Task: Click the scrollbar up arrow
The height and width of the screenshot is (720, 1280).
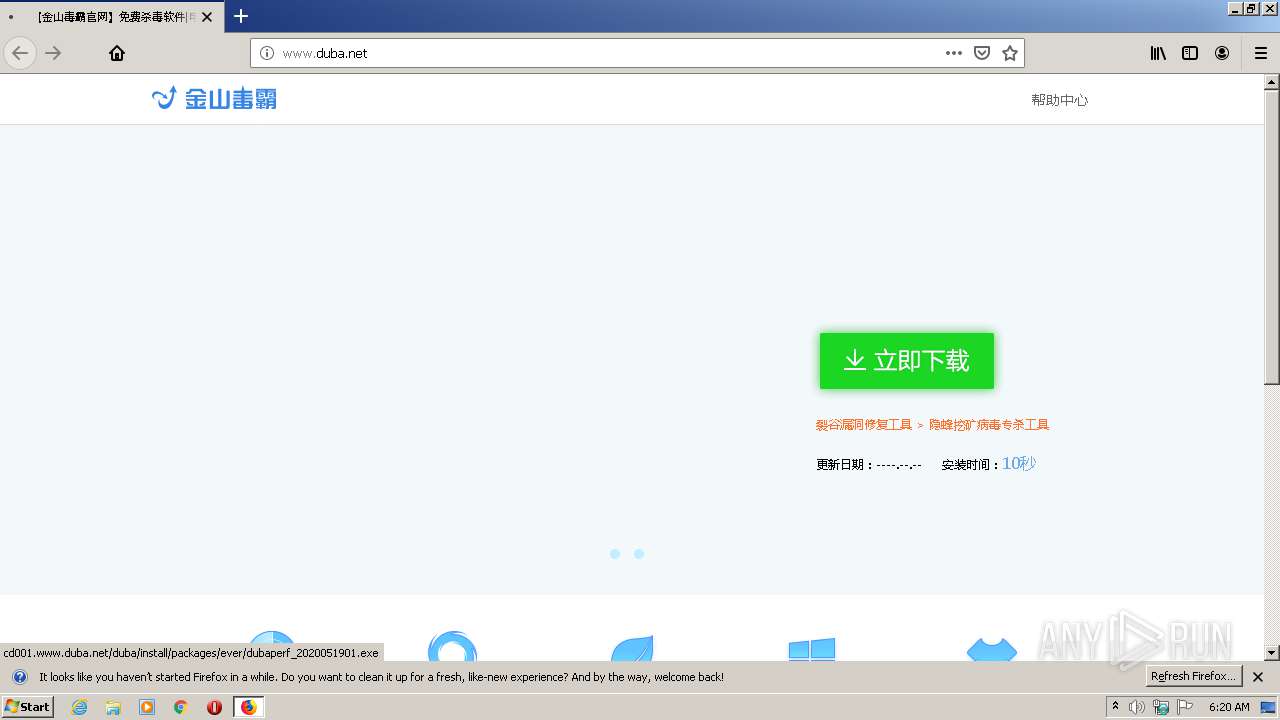Action: 1272,82
